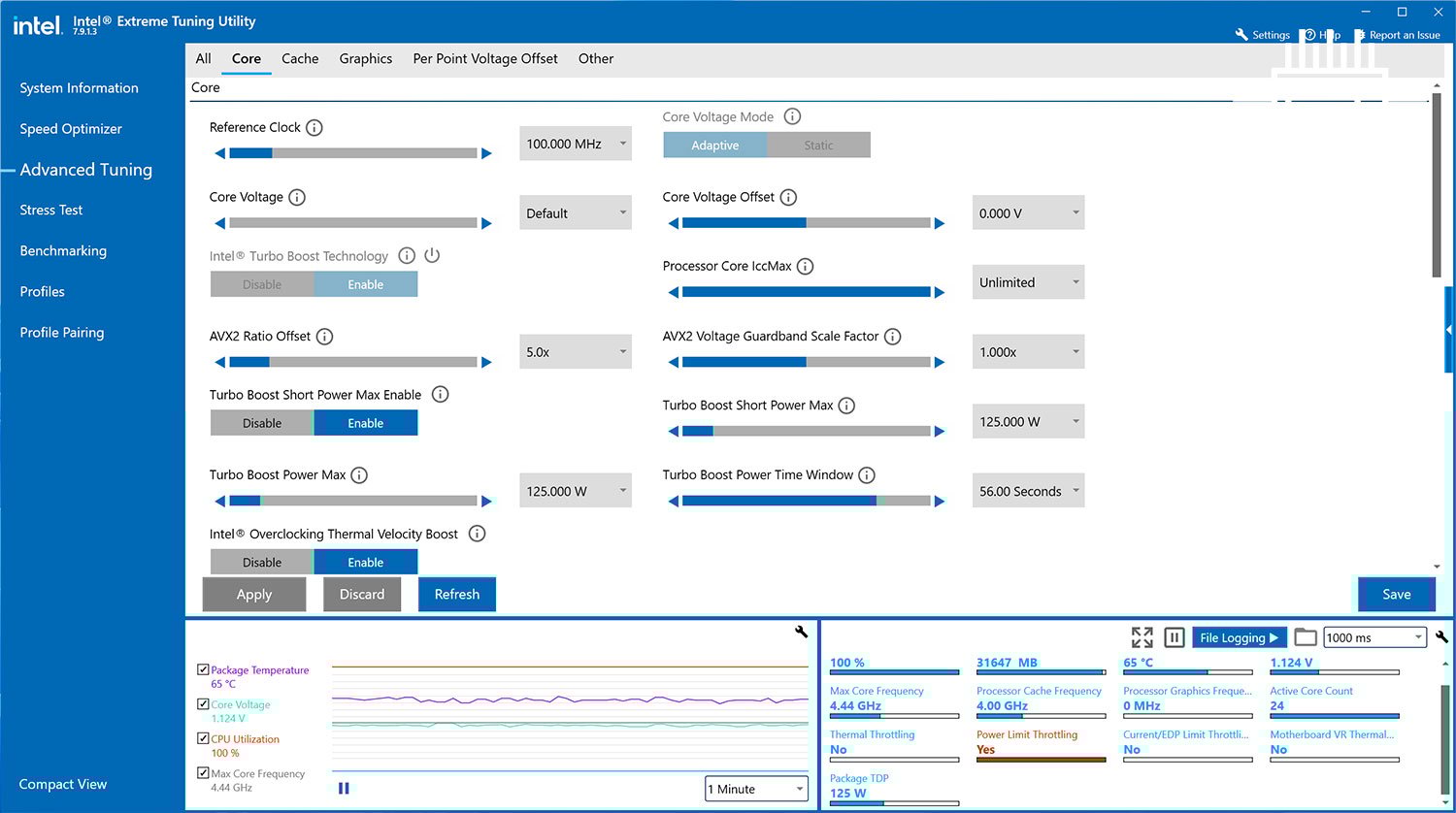Viewport: 1456px width, 813px height.
Task: Open Settings in the title bar
Action: [1262, 35]
